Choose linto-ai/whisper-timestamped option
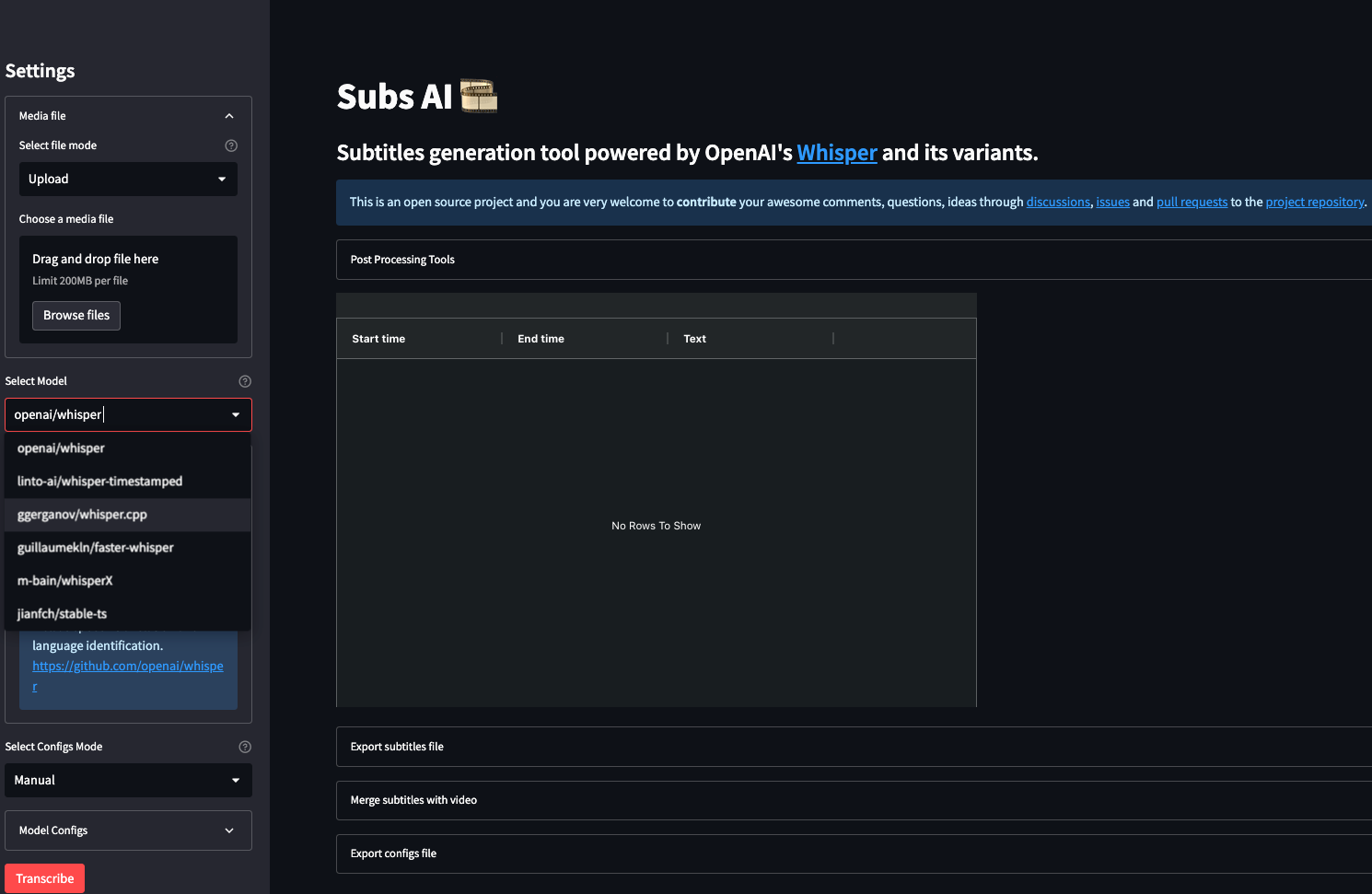This screenshot has width=1372, height=894. [x=128, y=482]
